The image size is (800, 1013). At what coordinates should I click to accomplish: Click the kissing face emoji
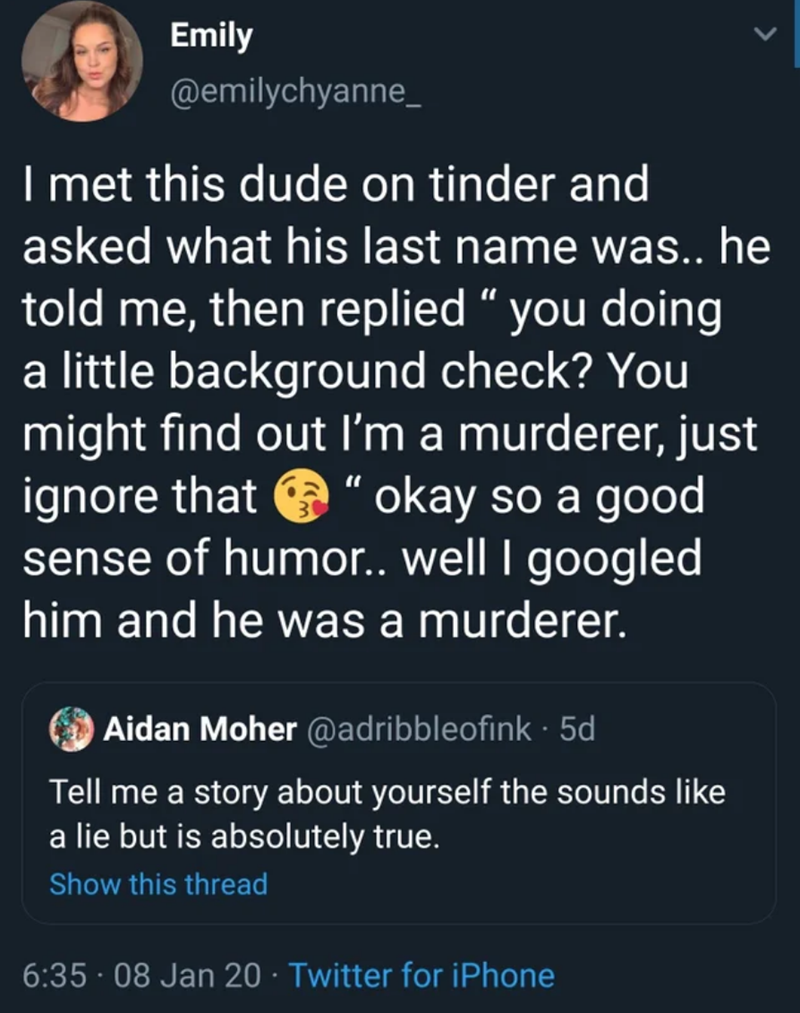point(300,498)
